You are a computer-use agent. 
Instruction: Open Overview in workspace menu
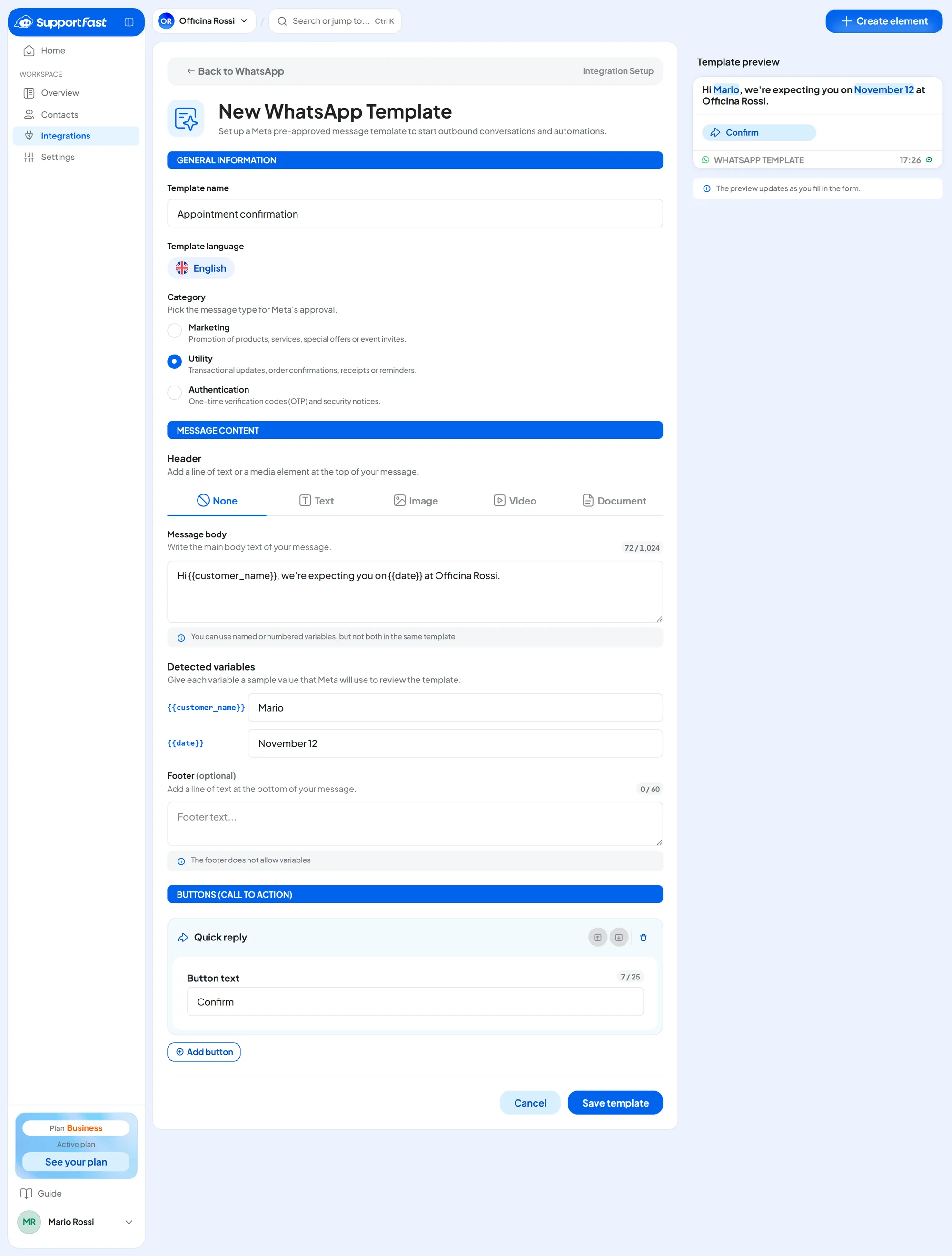pos(76,93)
